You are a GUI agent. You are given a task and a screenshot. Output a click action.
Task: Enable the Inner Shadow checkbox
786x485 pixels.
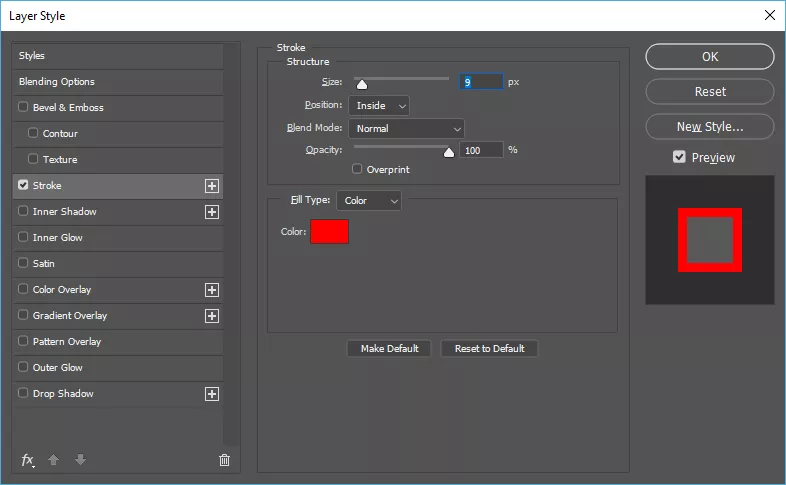(23, 211)
